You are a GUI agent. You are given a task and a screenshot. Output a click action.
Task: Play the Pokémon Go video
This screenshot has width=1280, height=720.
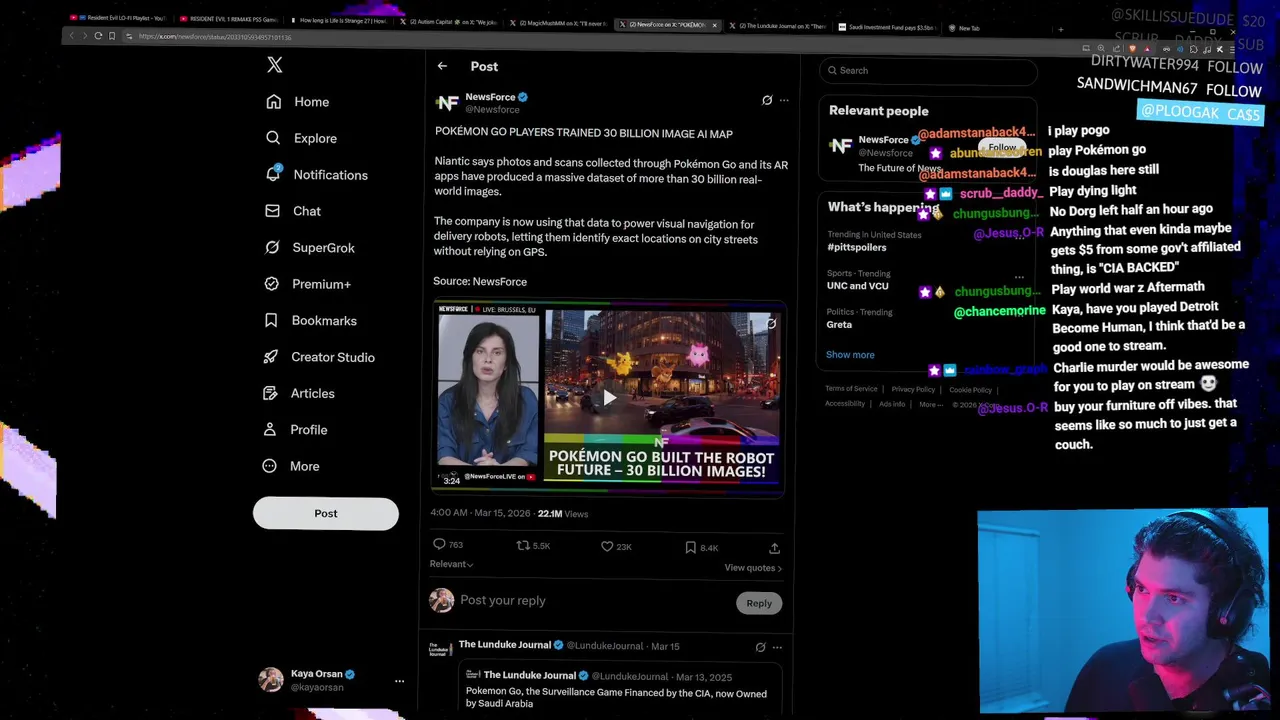click(x=609, y=398)
